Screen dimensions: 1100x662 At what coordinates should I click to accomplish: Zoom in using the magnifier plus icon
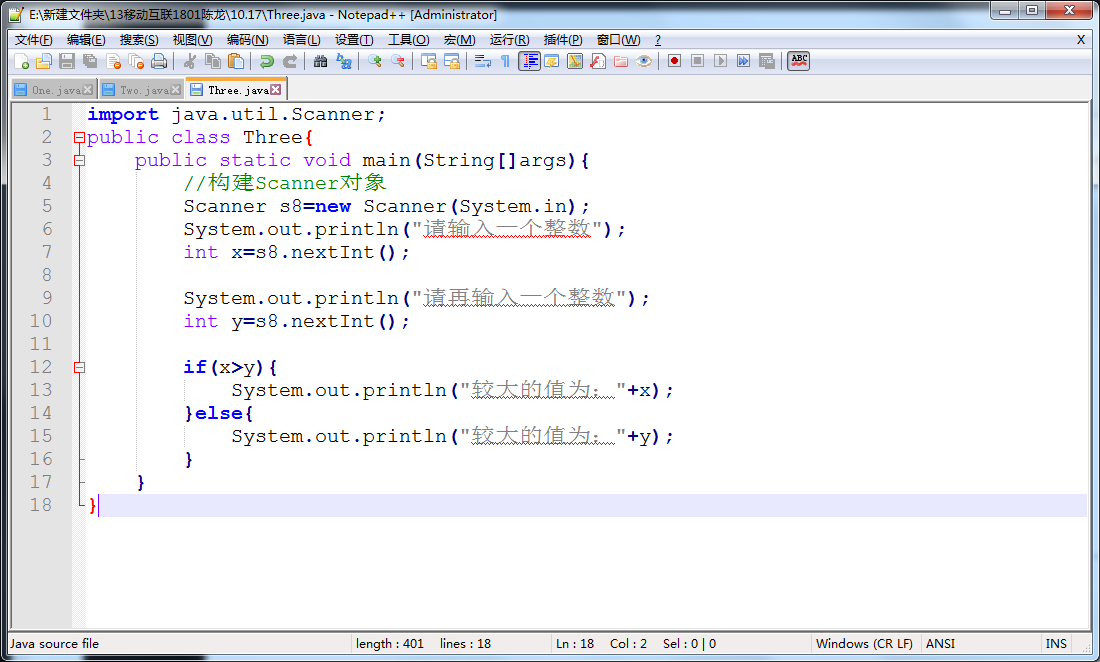(x=375, y=62)
